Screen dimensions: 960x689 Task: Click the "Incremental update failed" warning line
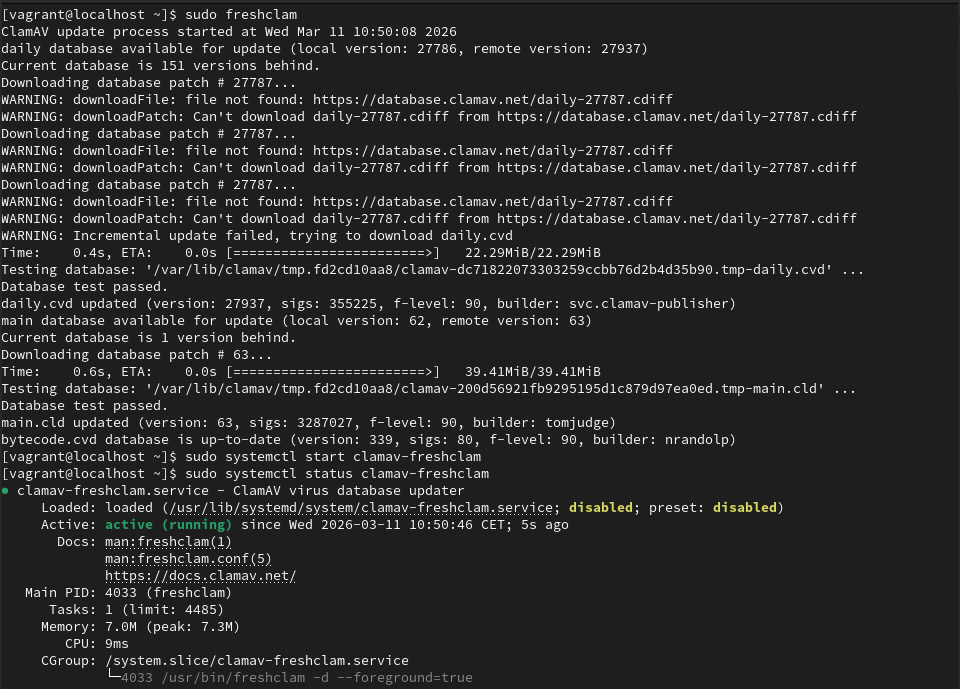coord(256,236)
